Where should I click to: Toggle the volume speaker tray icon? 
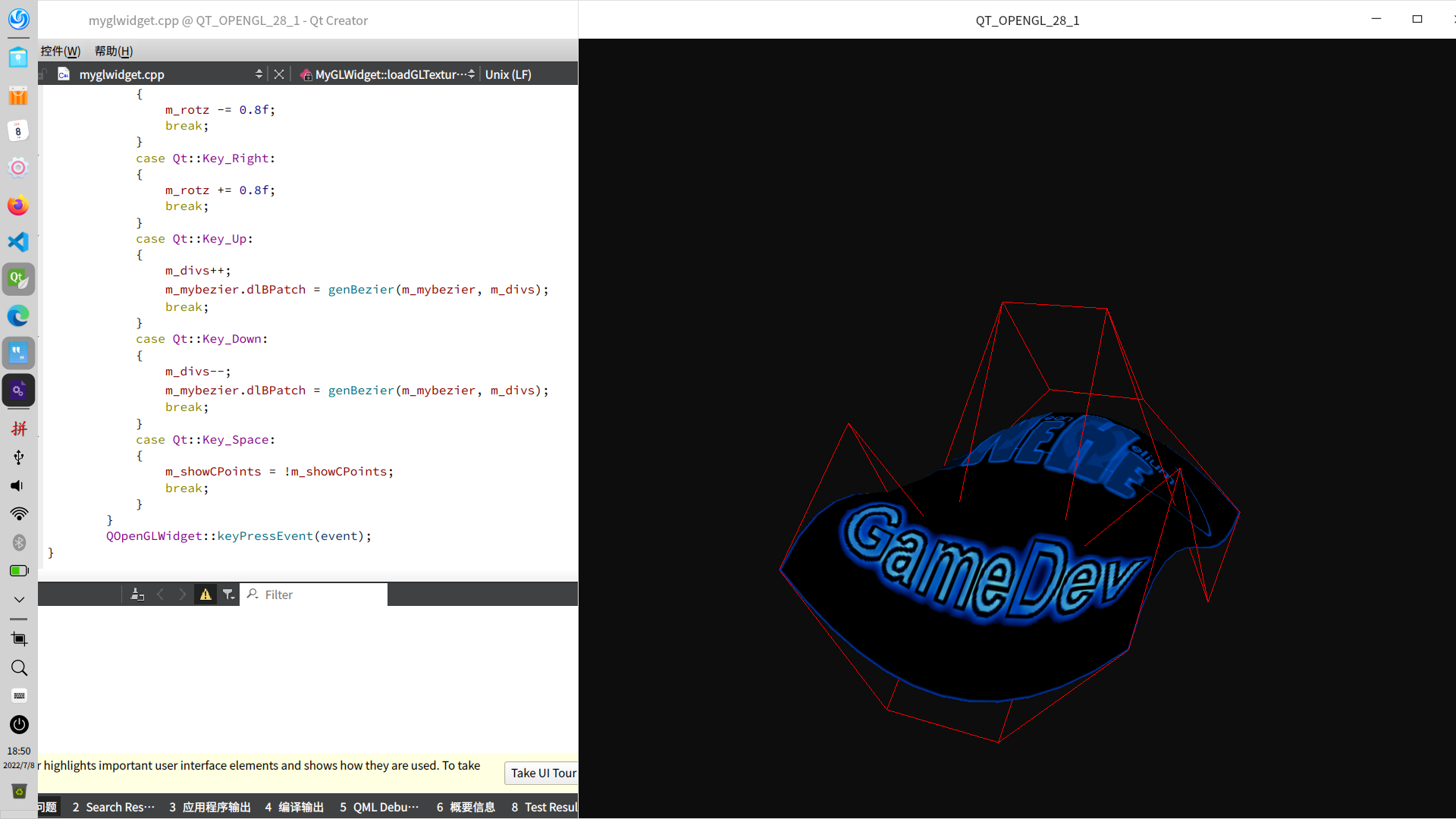(x=18, y=486)
